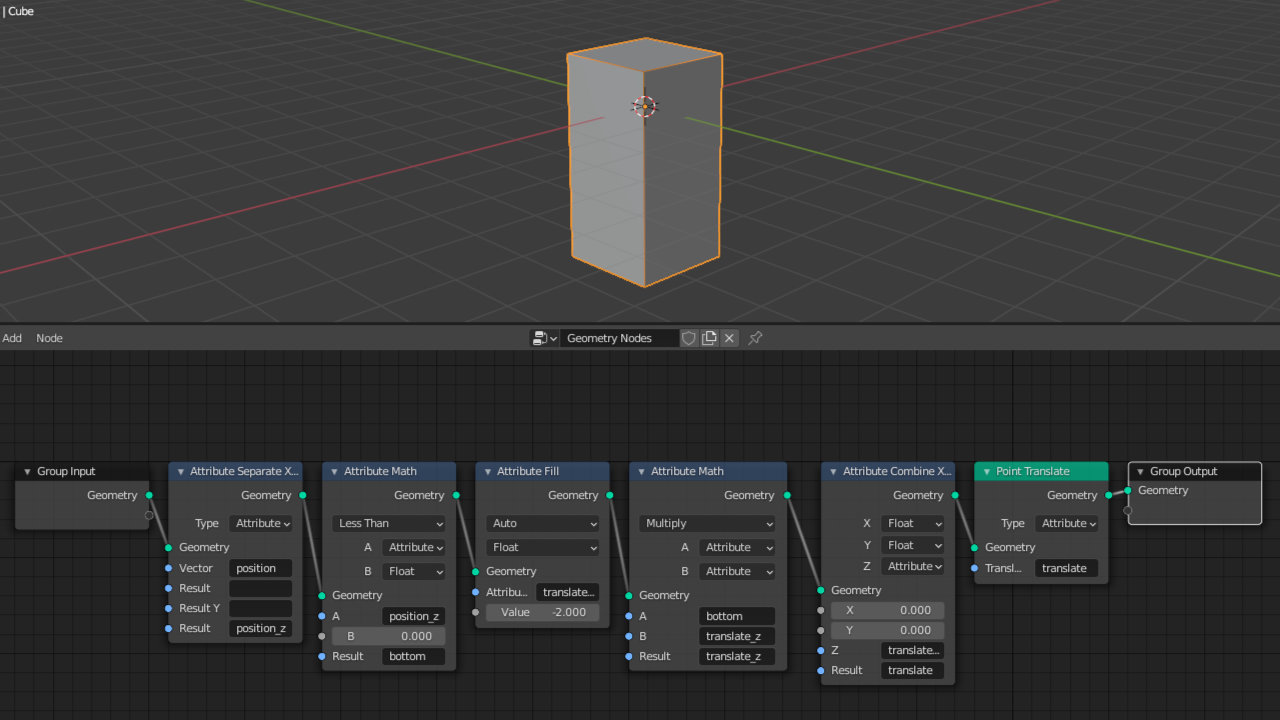This screenshot has height=720, width=1280.
Task: Click the Vector field containing position
Action: (x=261, y=568)
